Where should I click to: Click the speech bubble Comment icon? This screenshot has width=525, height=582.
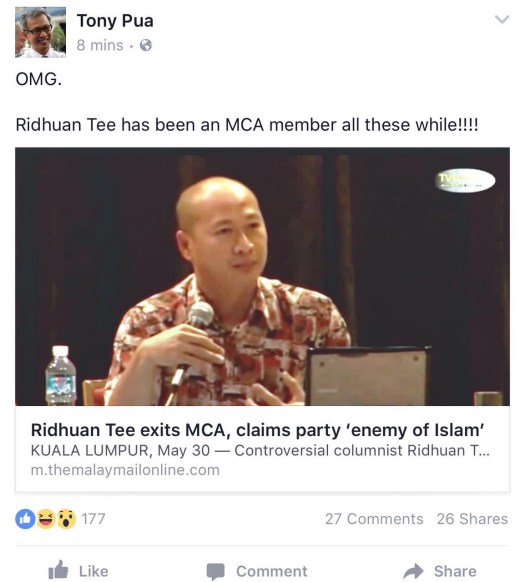pyautogui.click(x=216, y=572)
